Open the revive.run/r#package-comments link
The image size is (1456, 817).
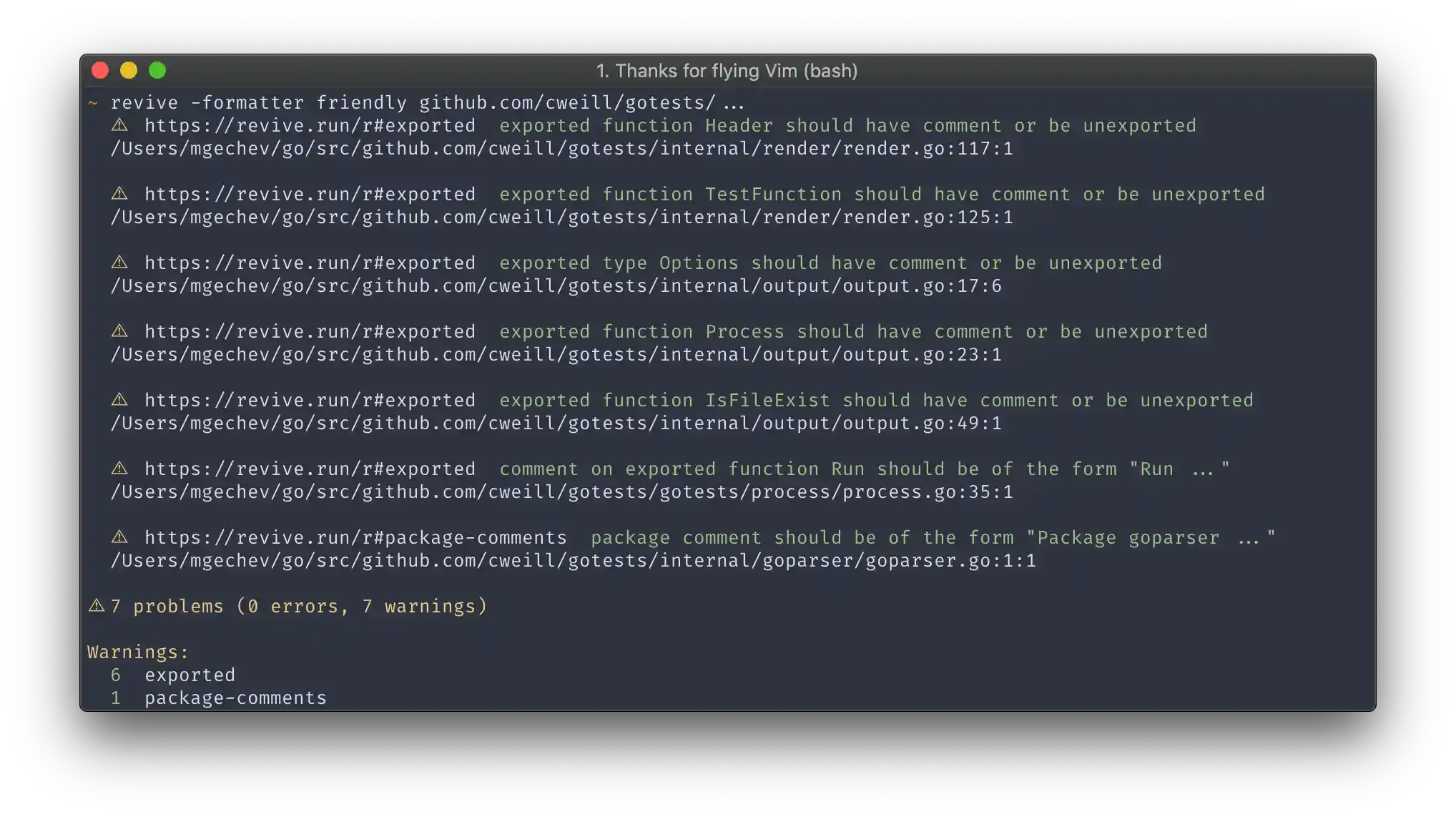tap(355, 538)
